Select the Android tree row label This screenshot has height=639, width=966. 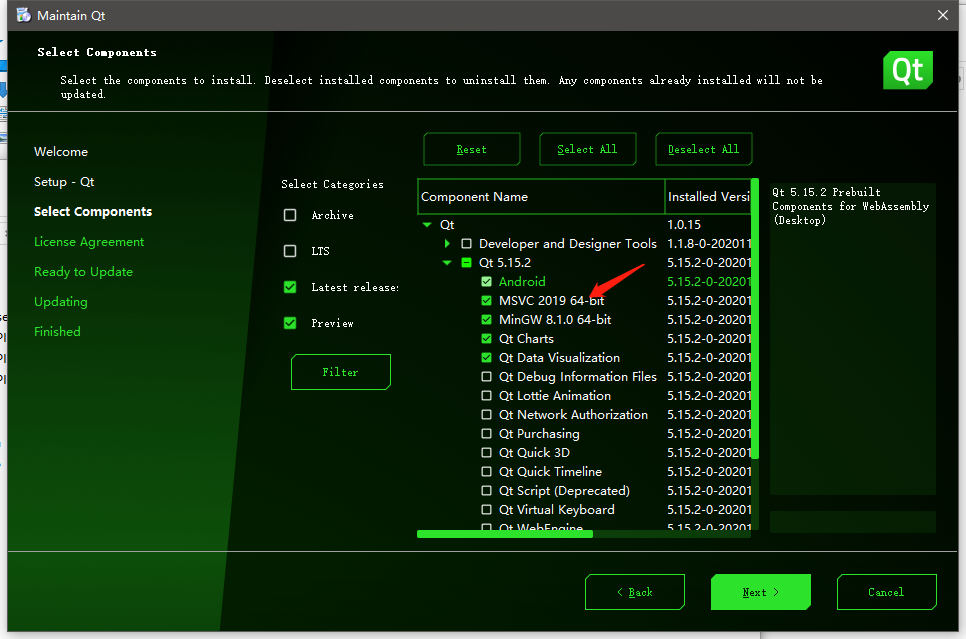(x=522, y=282)
